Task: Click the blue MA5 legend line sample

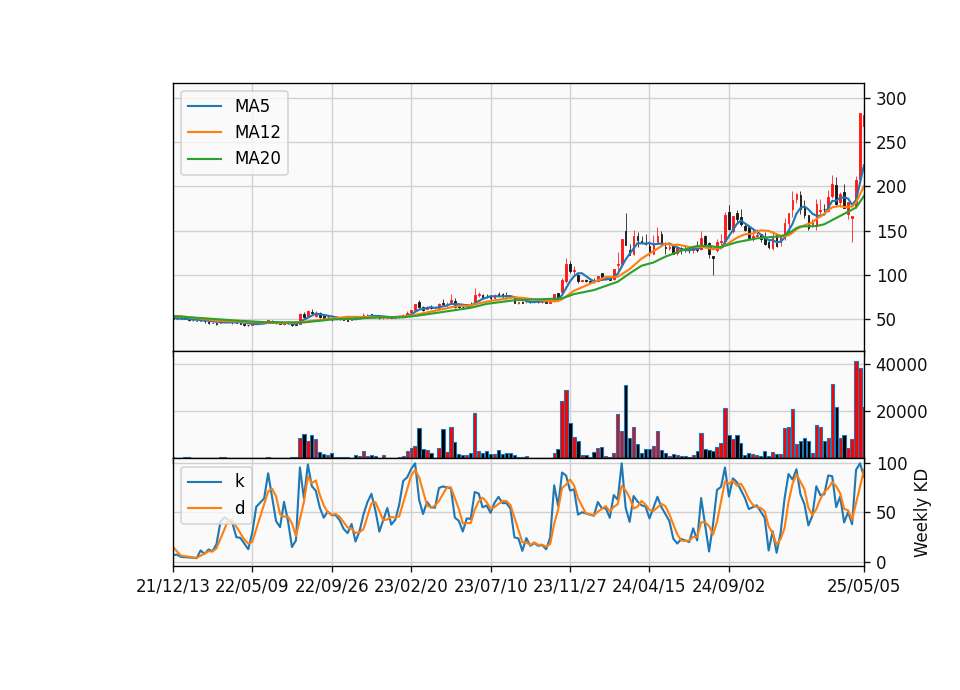Action: tap(204, 107)
